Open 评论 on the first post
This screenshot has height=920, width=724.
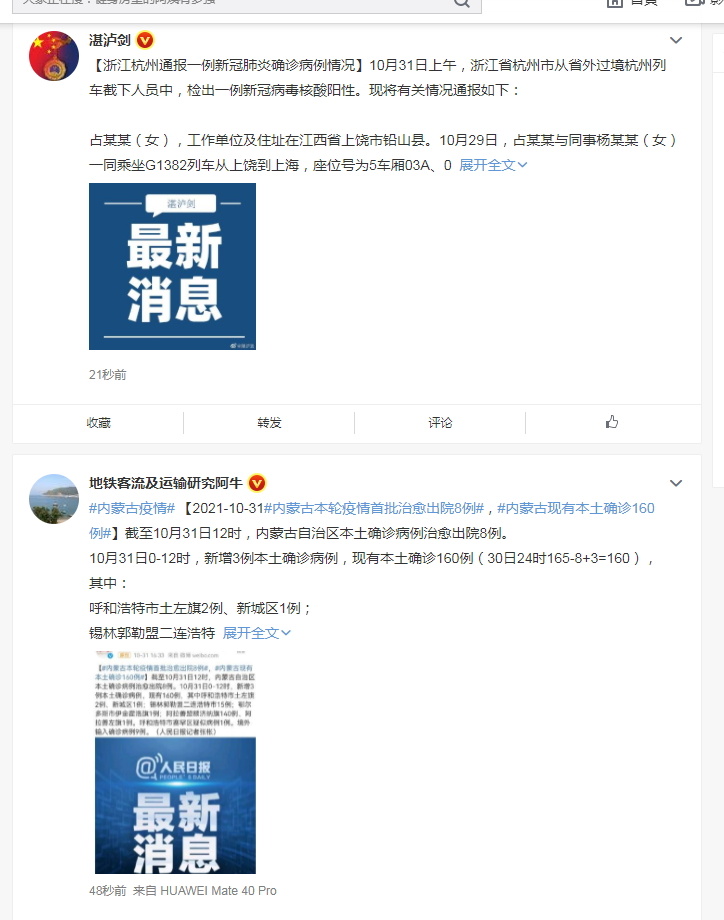[x=440, y=422]
